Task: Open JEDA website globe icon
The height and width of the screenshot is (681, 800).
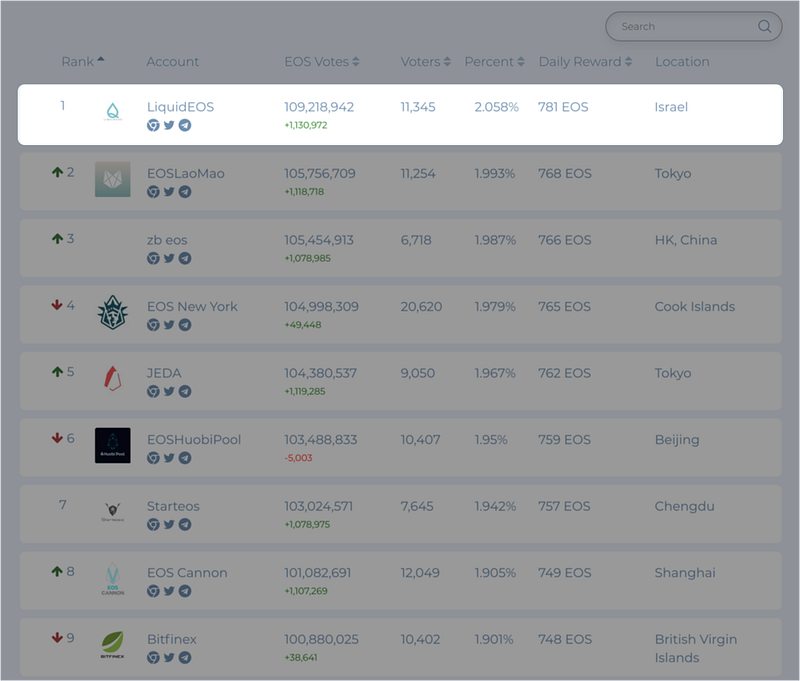Action: (x=153, y=392)
